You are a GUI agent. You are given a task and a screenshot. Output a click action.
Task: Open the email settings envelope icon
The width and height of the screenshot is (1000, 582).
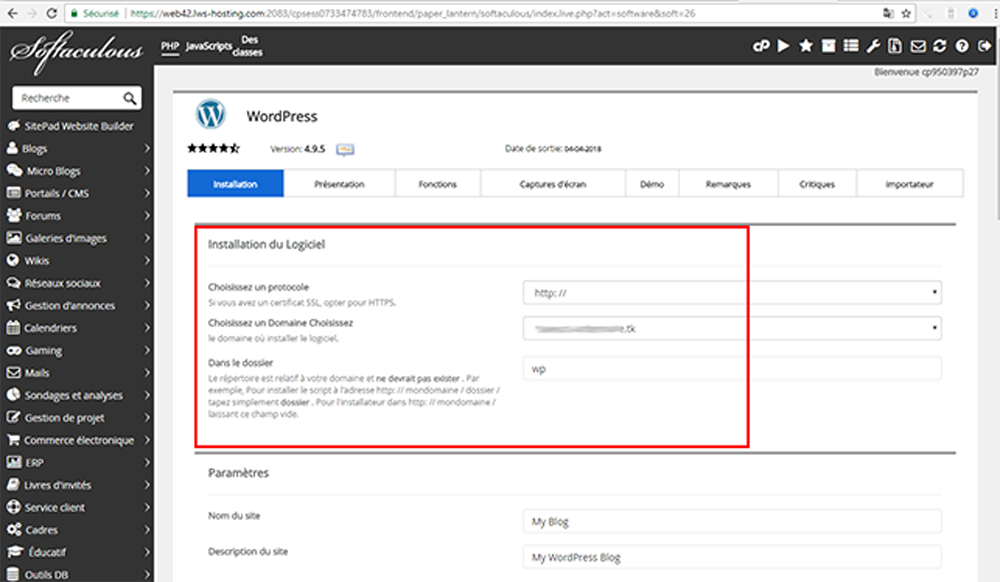coord(918,46)
